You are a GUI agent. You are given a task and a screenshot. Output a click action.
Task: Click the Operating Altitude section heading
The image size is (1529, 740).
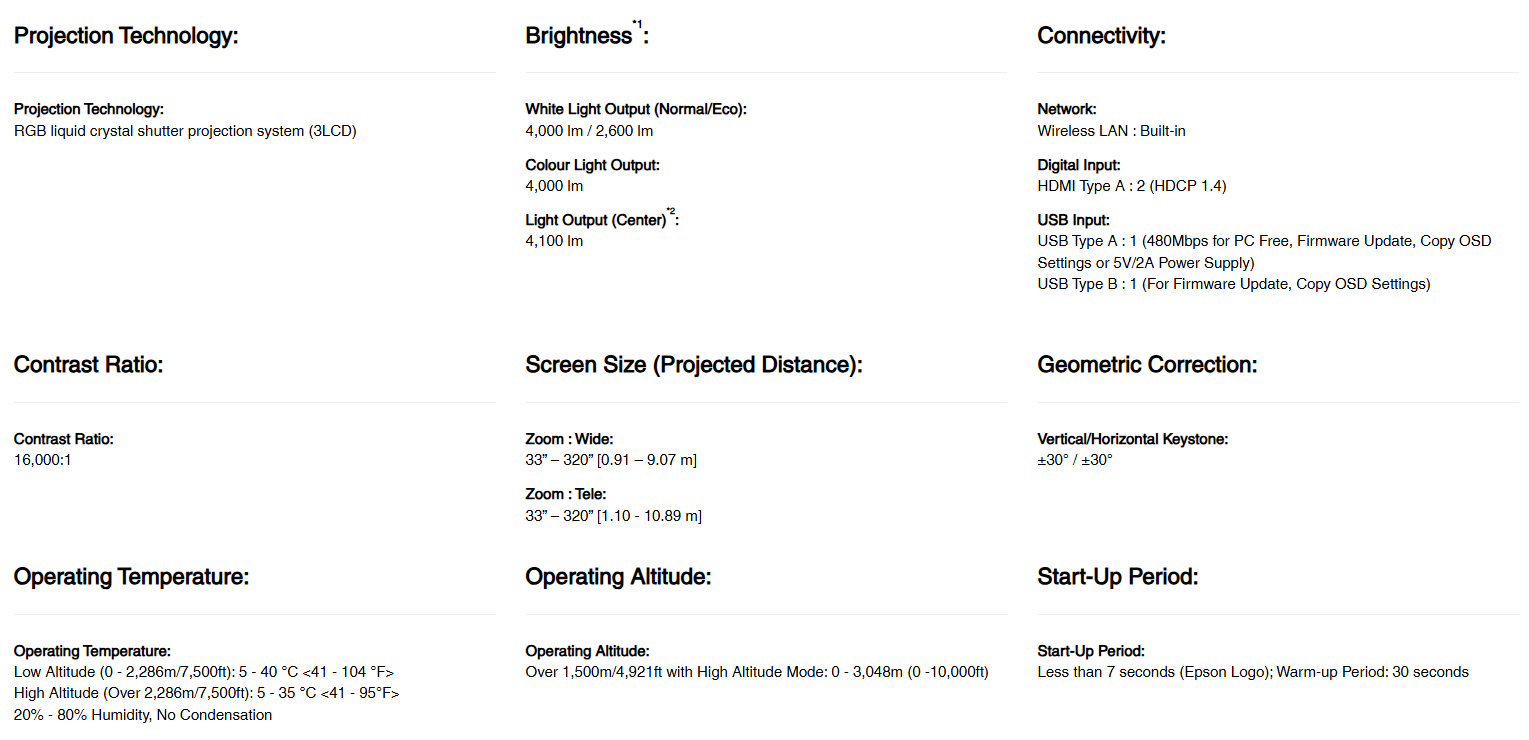pyautogui.click(x=618, y=577)
